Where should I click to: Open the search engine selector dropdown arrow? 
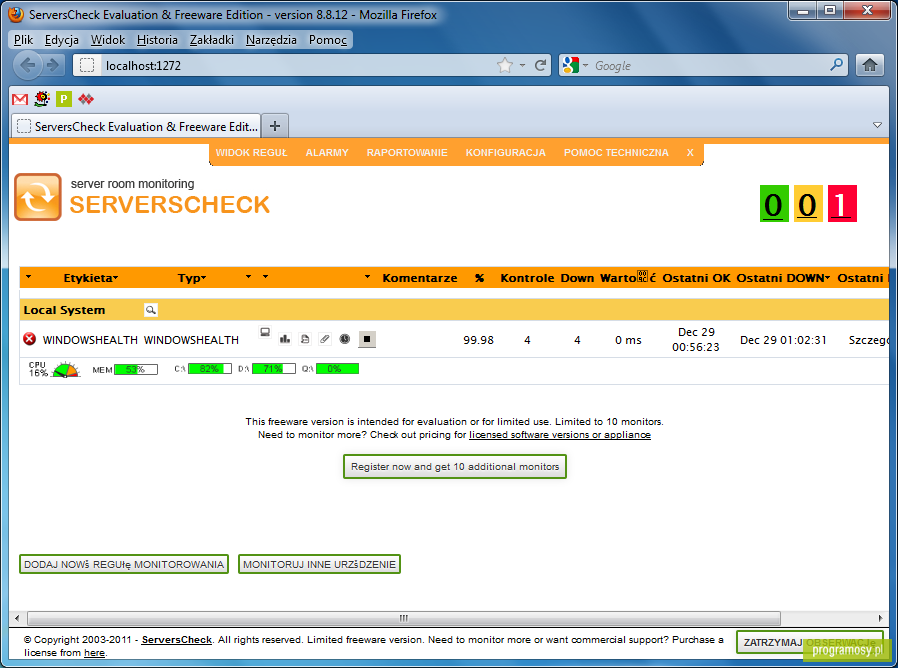click(585, 65)
